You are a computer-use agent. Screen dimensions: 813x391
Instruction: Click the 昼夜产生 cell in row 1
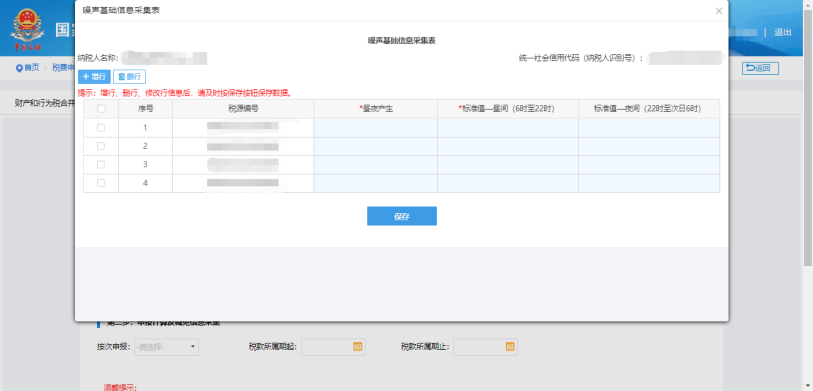[x=375, y=128]
